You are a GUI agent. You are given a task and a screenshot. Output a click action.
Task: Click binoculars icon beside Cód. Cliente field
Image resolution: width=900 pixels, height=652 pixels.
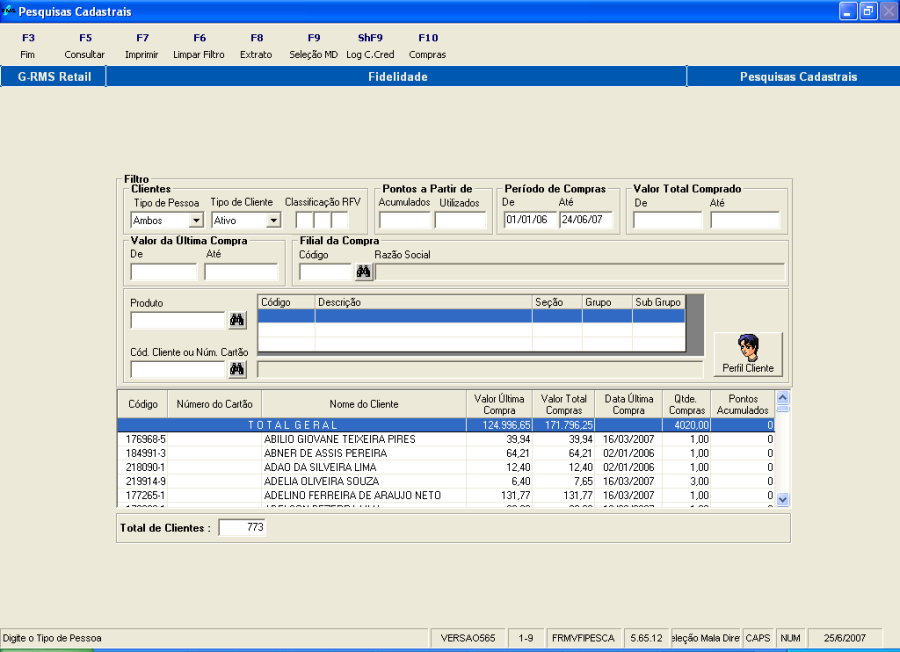tap(237, 369)
